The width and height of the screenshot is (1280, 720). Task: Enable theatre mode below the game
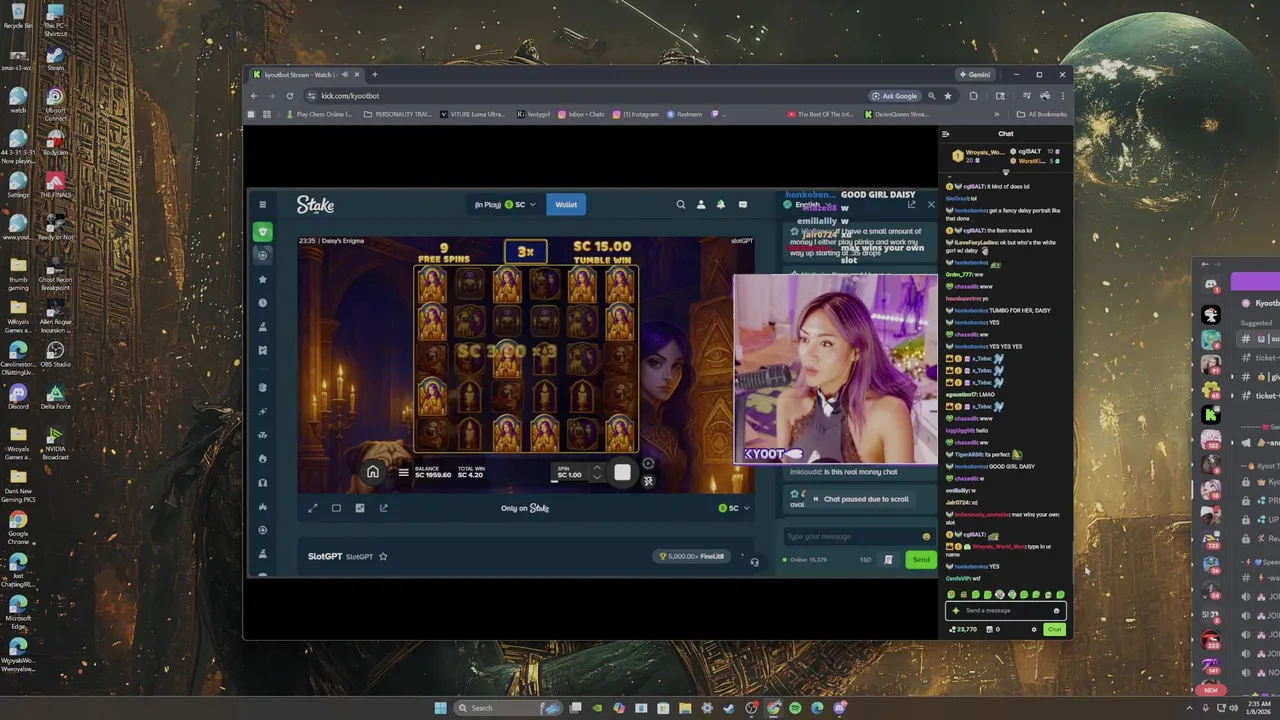tap(336, 508)
